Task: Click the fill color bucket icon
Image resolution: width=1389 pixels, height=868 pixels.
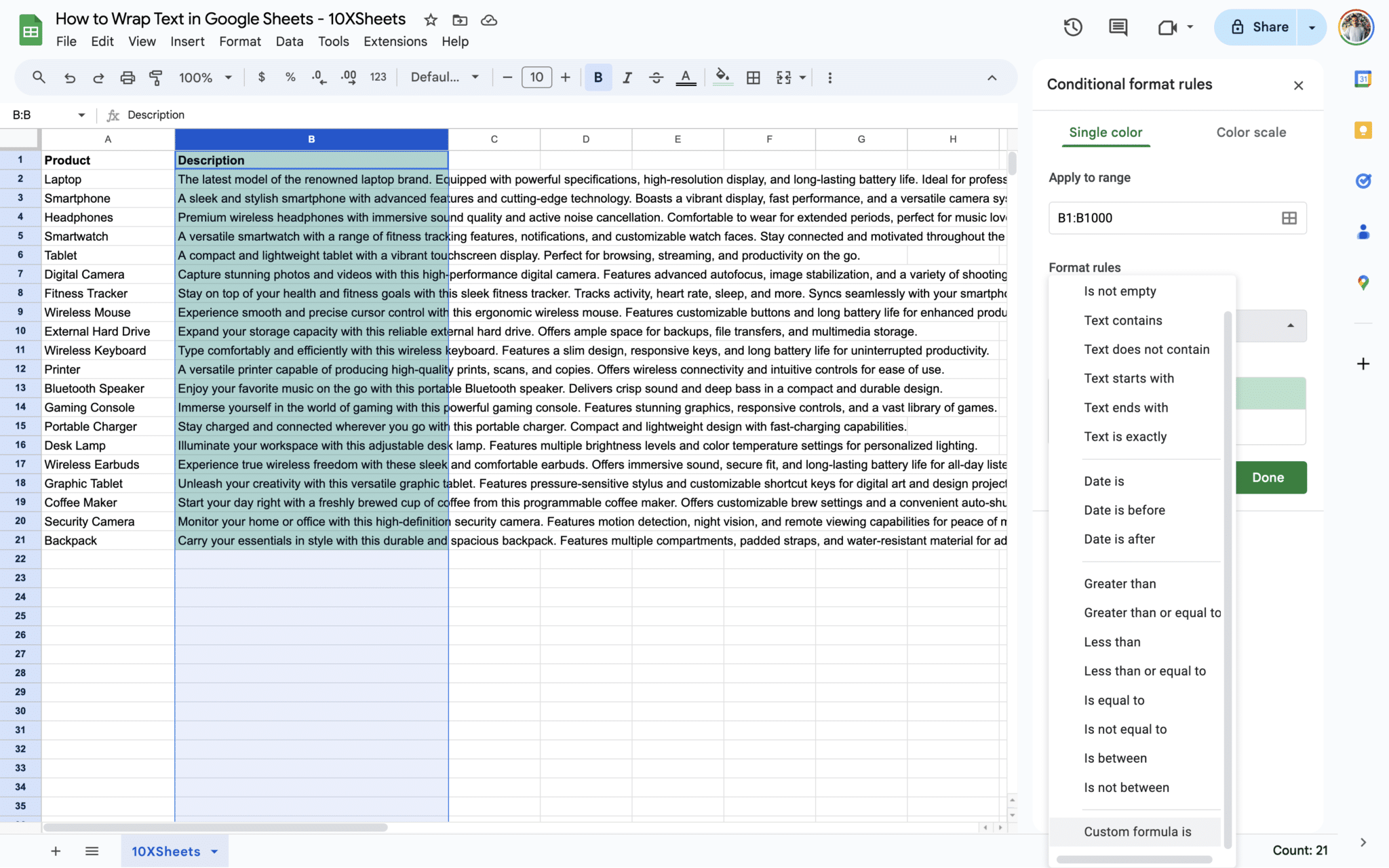Action: 722,77
